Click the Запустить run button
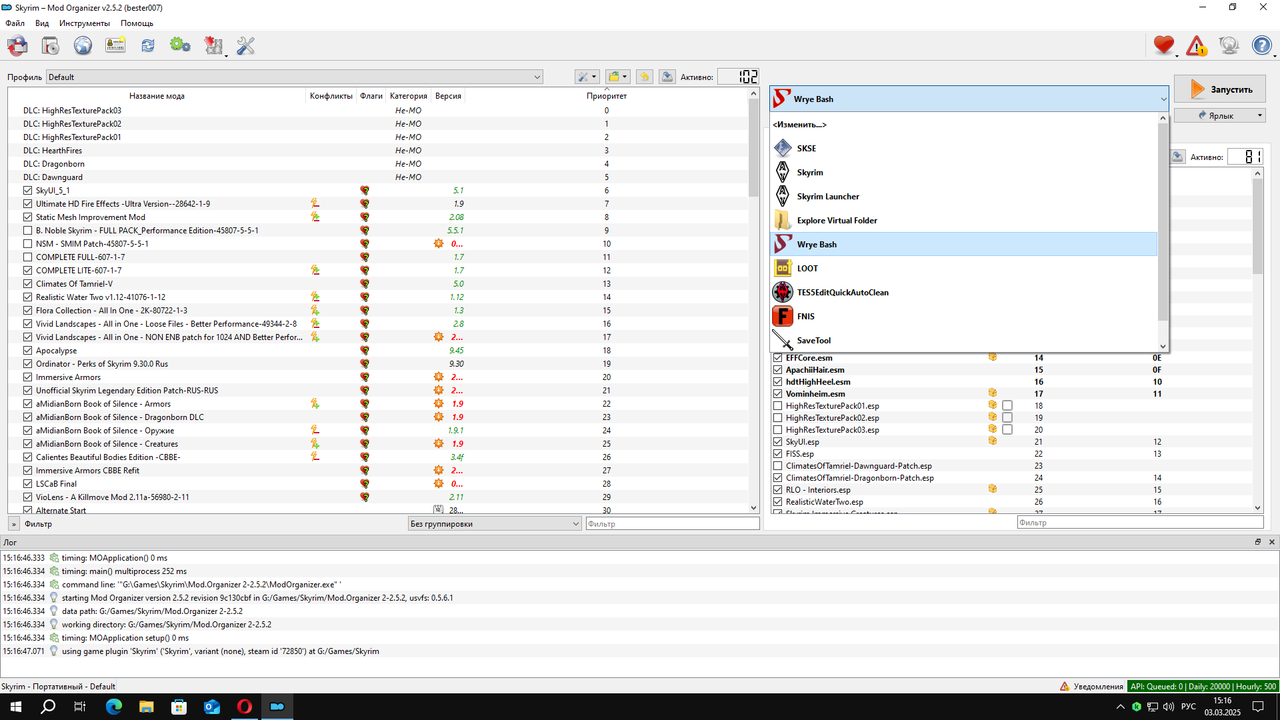Image resolution: width=1280 pixels, height=720 pixels. [1220, 88]
